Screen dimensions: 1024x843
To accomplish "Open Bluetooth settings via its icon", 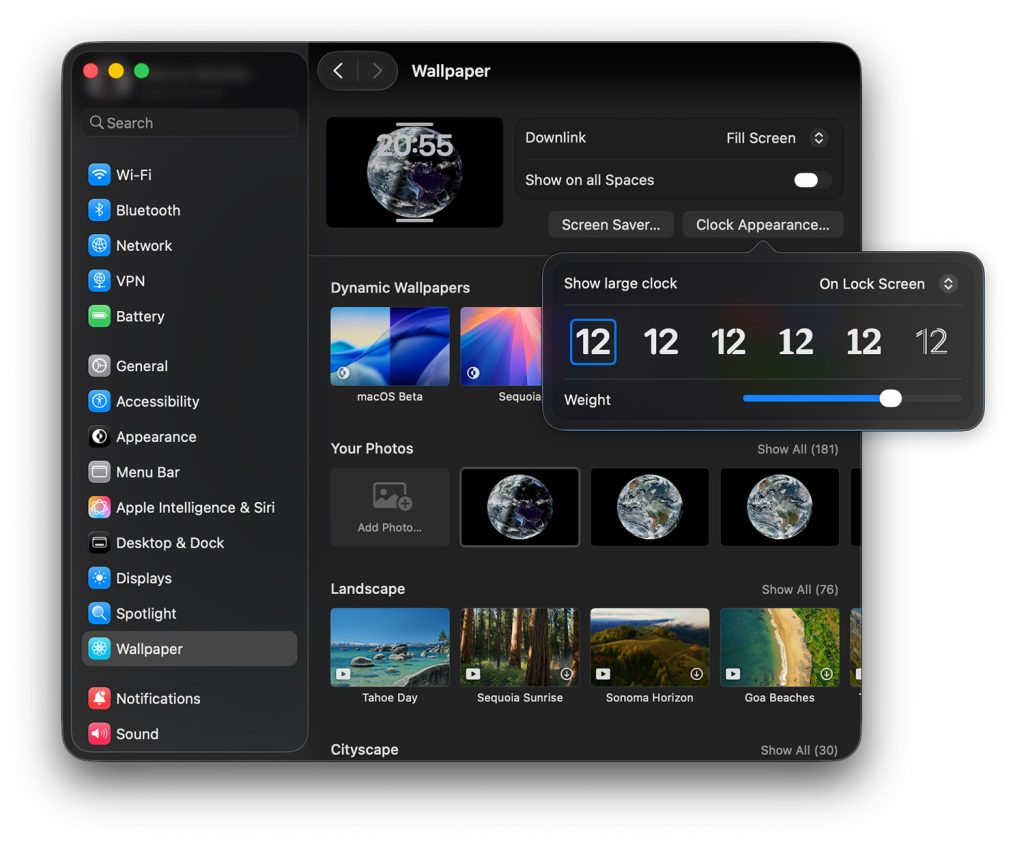I will [x=99, y=210].
